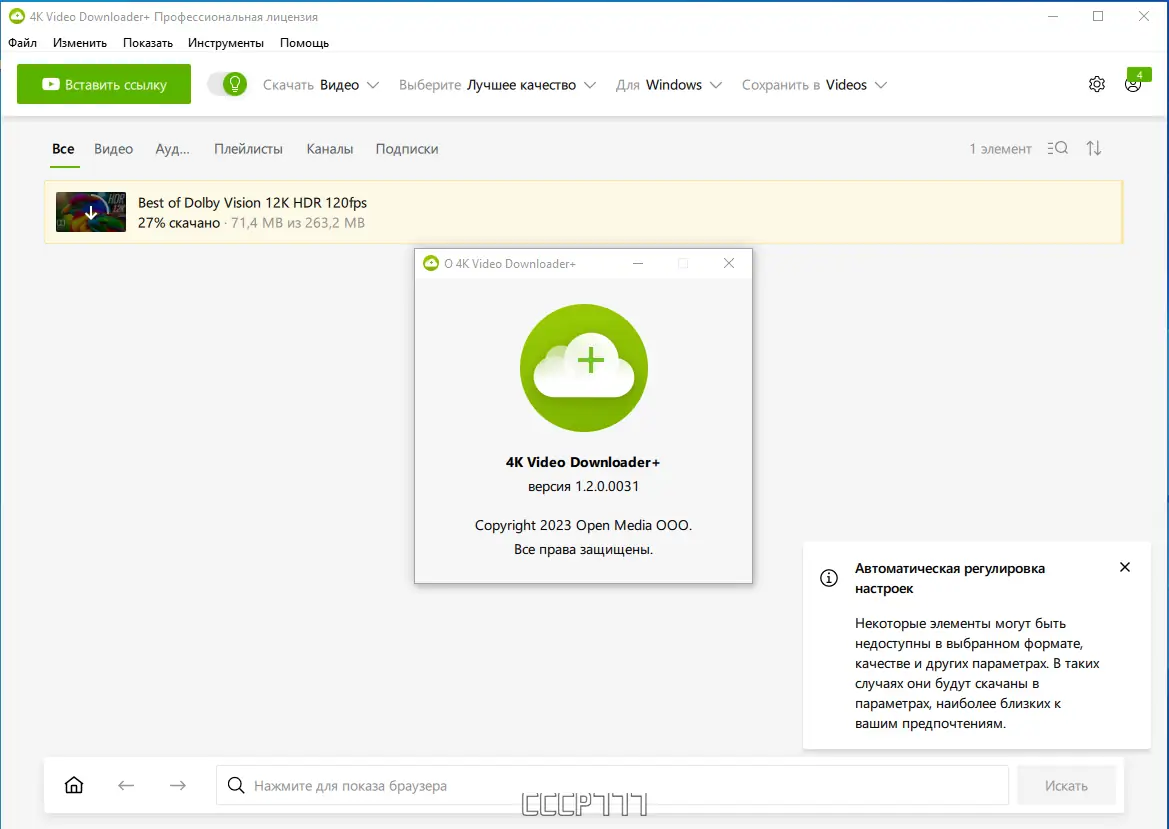Open the Инструменты menu
This screenshot has width=1169, height=829.
[226, 42]
